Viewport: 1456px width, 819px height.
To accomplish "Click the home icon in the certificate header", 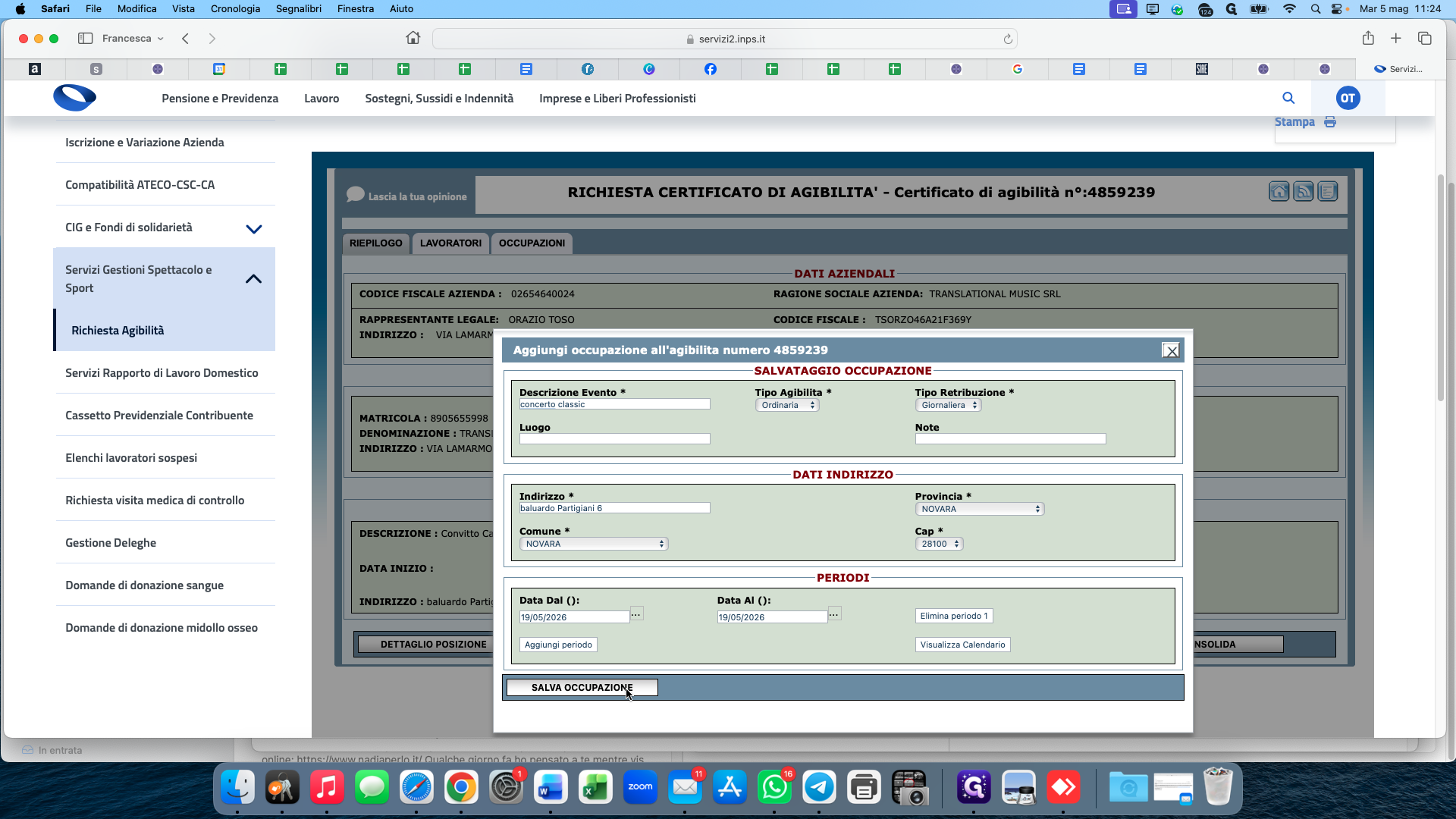I will coord(1279,192).
